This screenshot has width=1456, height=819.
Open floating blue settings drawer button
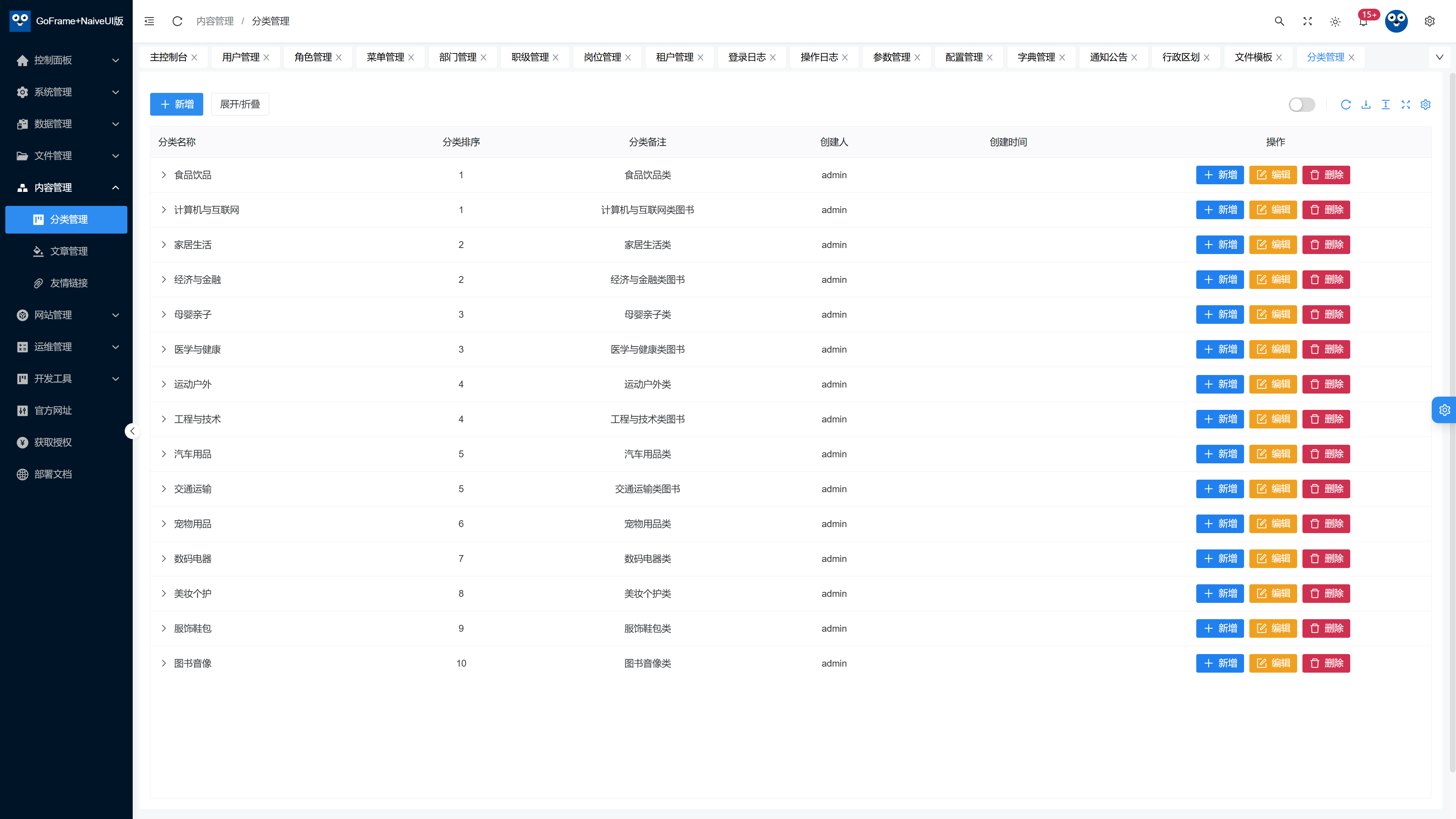1444,410
